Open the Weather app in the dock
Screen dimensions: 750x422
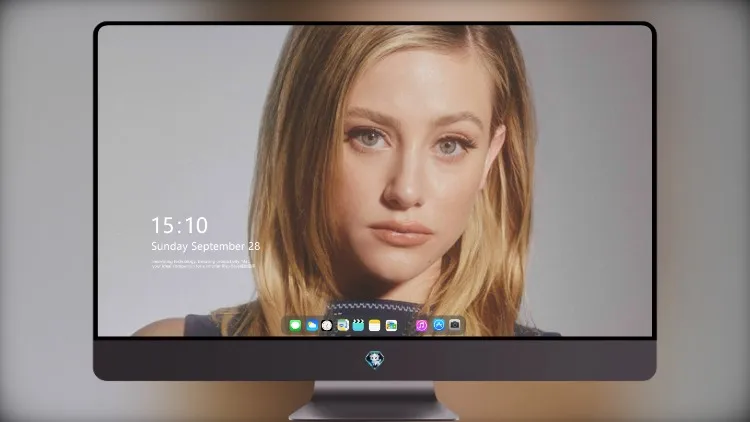[312, 325]
